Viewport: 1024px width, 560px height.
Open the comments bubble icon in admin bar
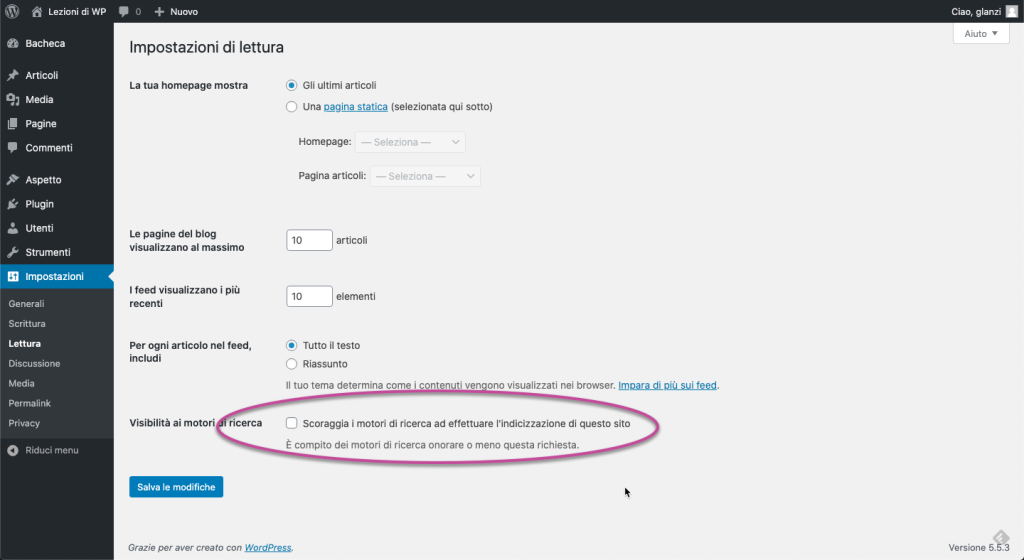point(124,12)
